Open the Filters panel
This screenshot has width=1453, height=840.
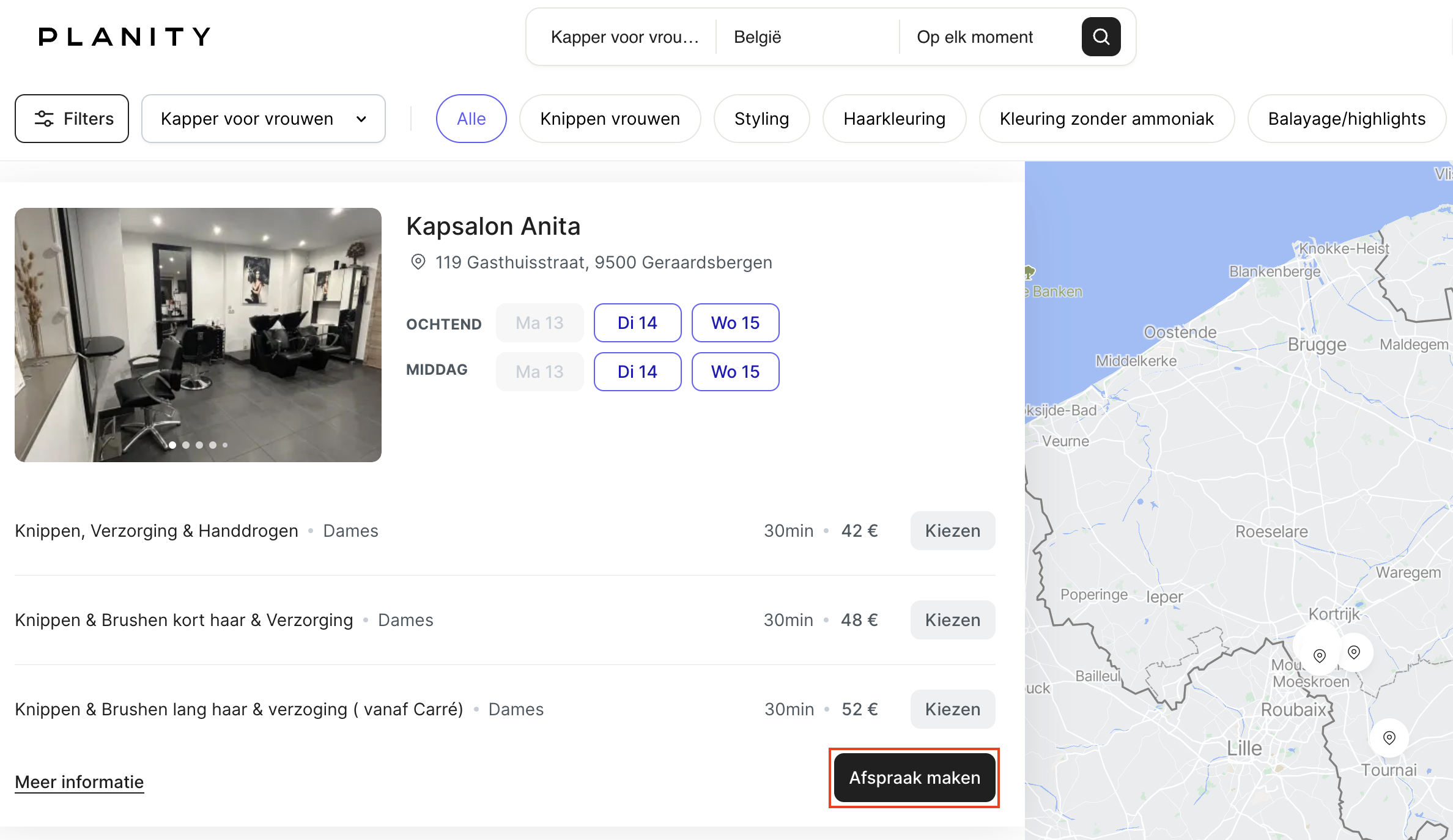[x=72, y=119]
